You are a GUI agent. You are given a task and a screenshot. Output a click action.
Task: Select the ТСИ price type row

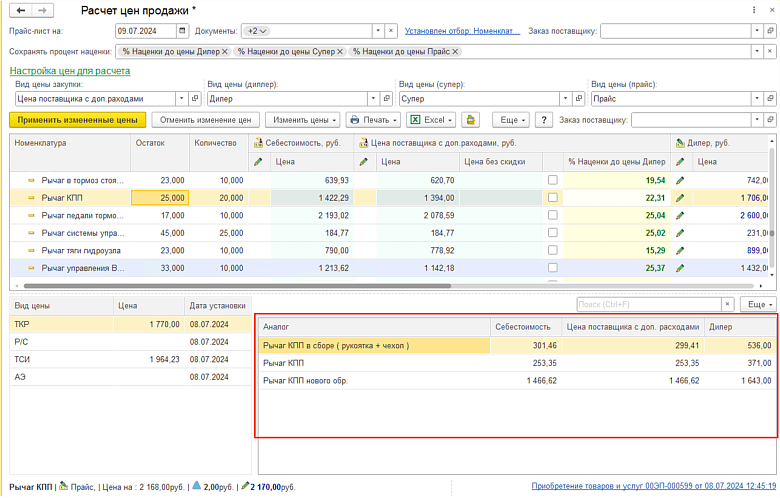[x=130, y=359]
